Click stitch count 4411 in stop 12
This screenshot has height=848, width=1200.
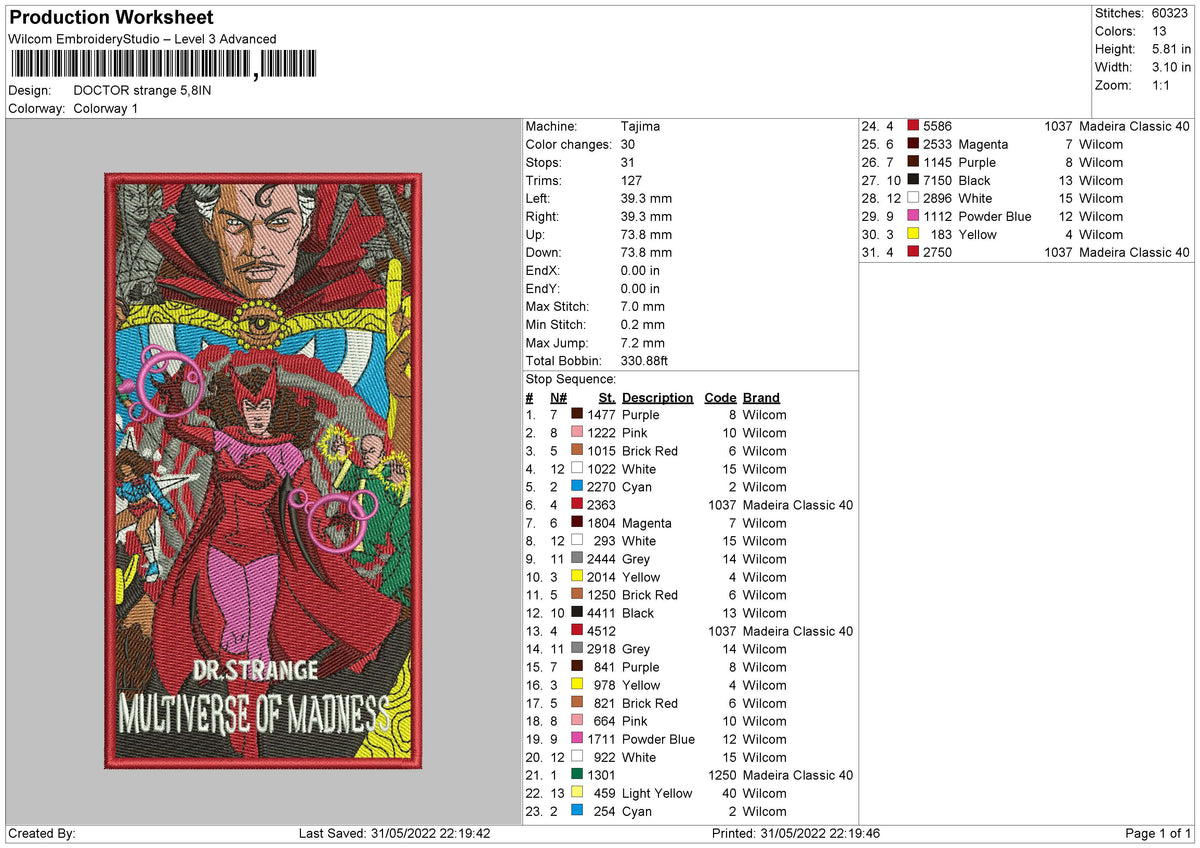pos(601,613)
